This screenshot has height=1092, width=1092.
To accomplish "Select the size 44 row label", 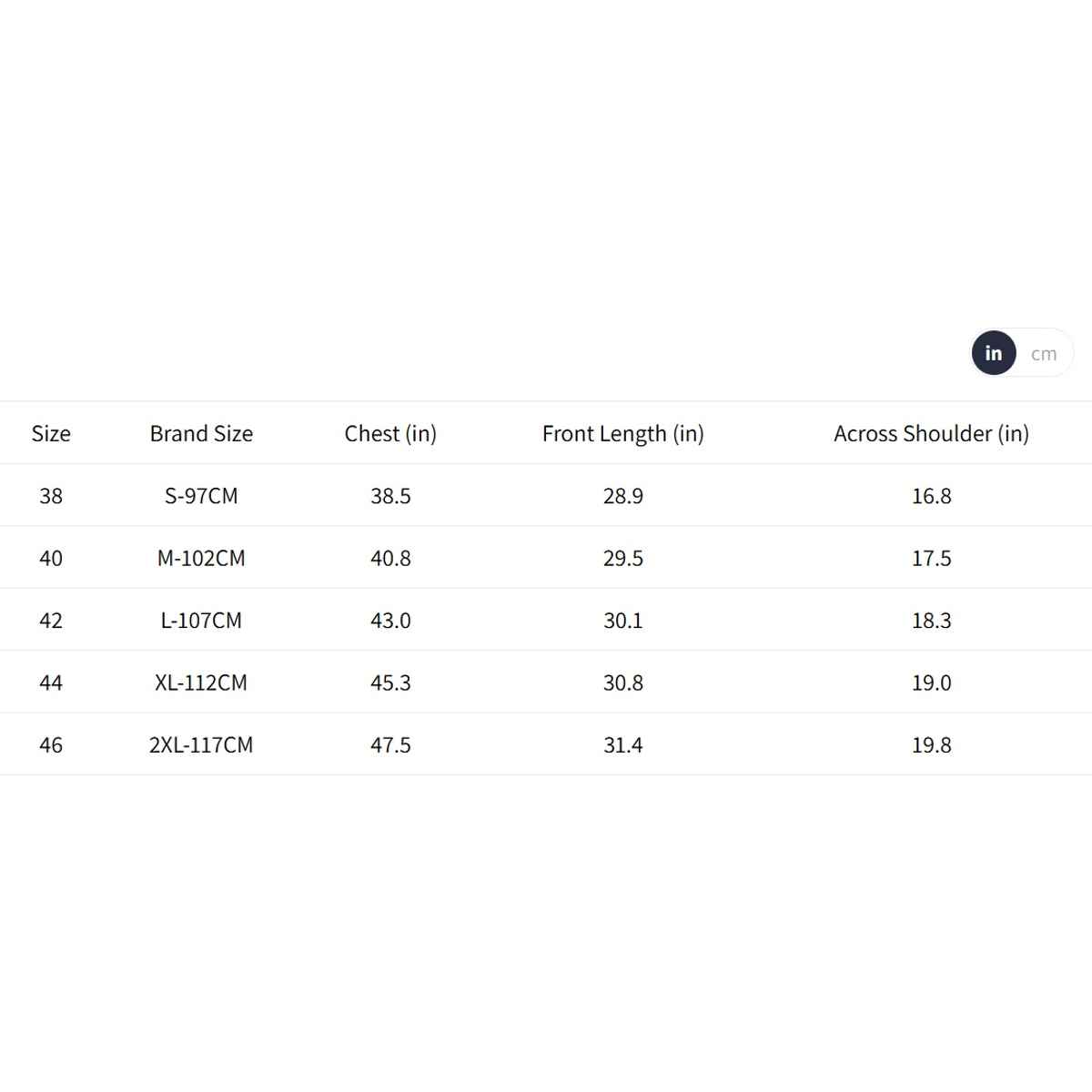I will 51,682.
